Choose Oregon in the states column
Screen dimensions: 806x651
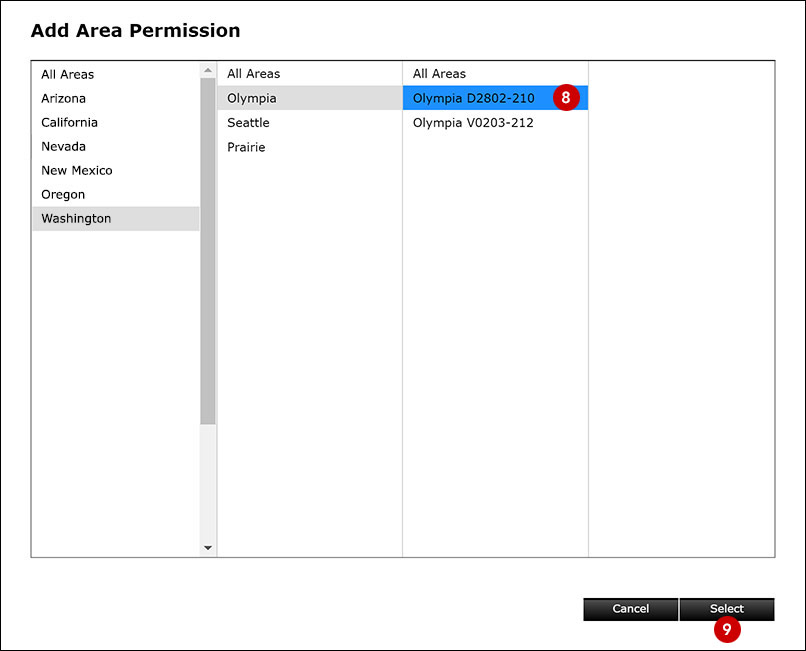click(x=63, y=194)
